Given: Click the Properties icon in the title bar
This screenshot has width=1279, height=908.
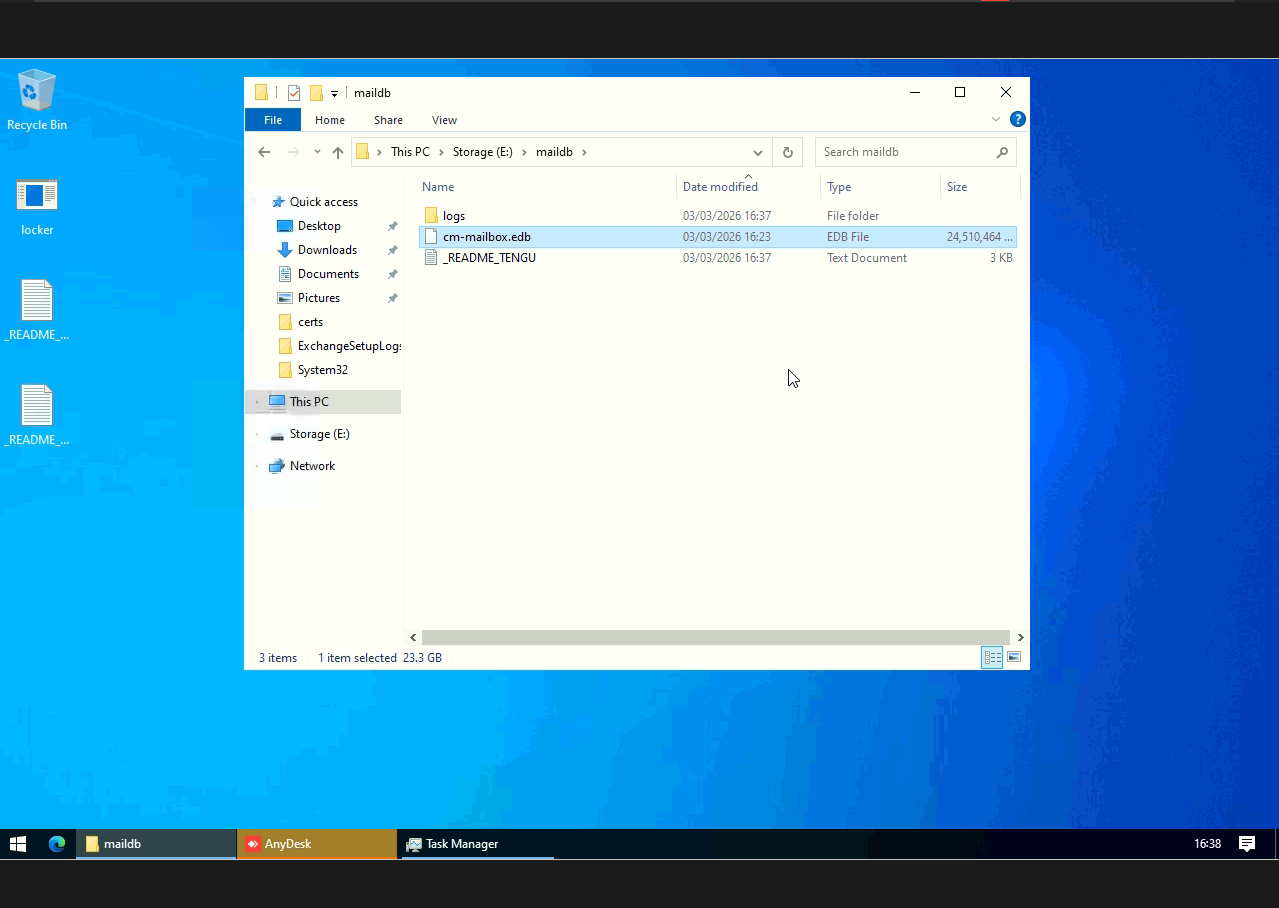Looking at the screenshot, I should [294, 93].
